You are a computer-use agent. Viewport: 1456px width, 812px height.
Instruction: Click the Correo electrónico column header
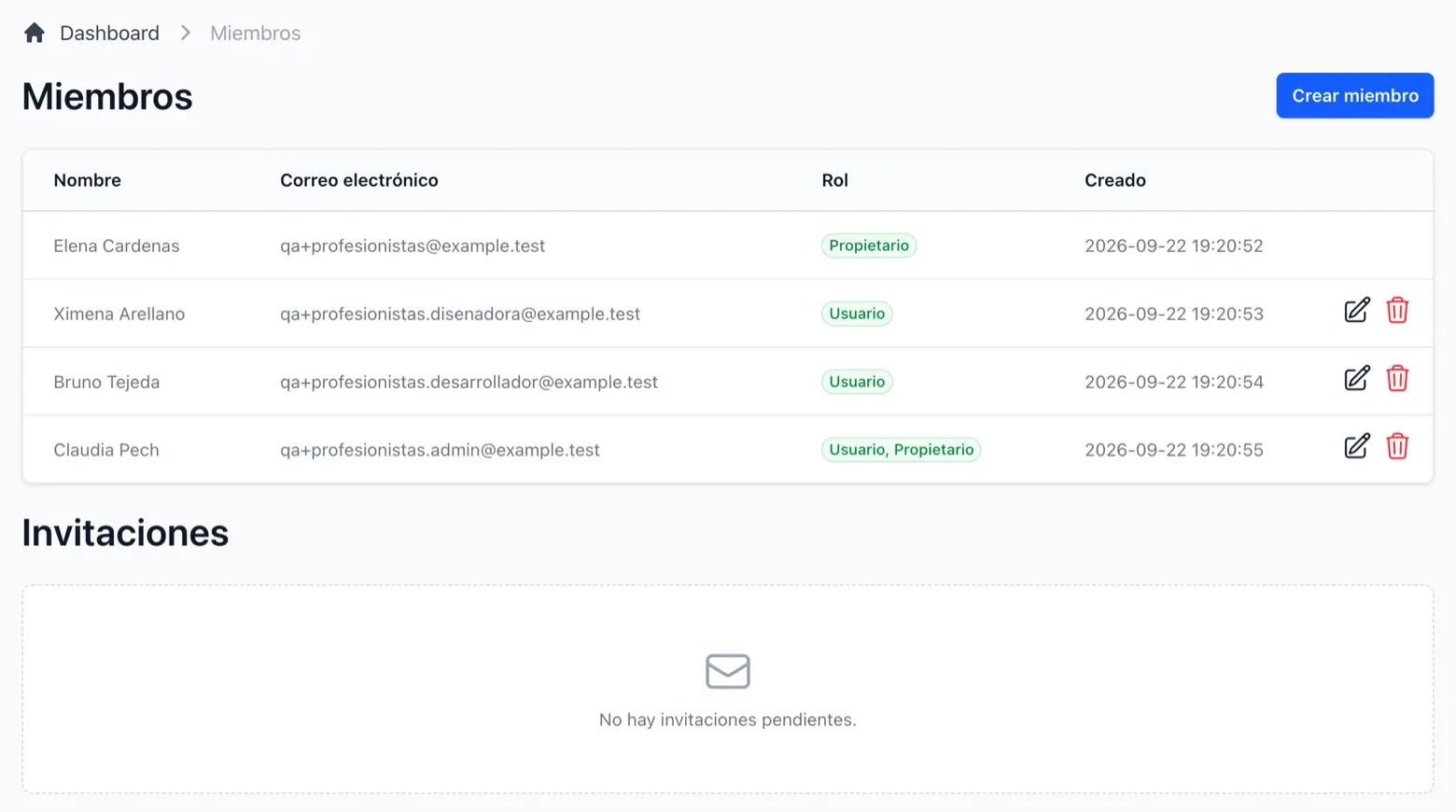tap(359, 180)
